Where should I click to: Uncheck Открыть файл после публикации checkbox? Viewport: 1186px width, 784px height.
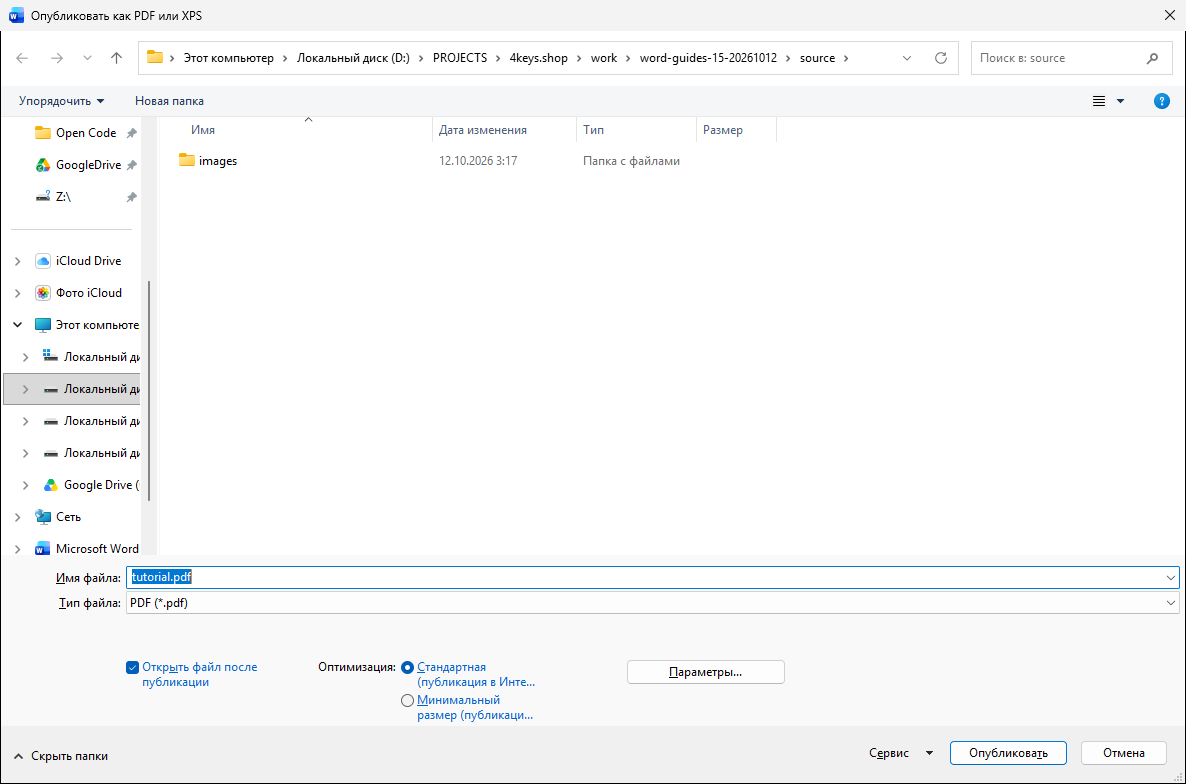click(x=132, y=667)
